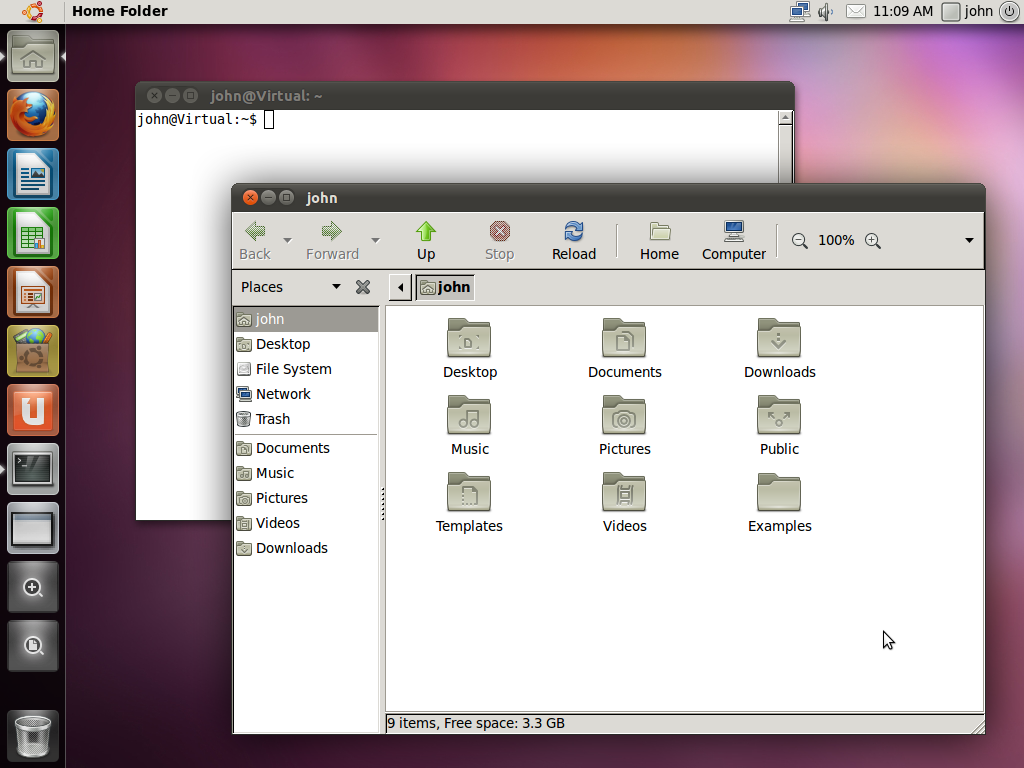
Task: Reload the current folder view
Action: pos(573,240)
